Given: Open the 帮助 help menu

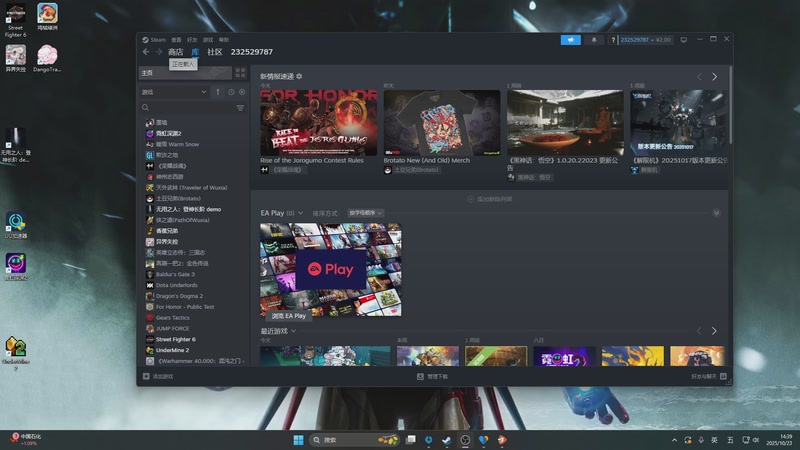Looking at the screenshot, I should [223, 40].
